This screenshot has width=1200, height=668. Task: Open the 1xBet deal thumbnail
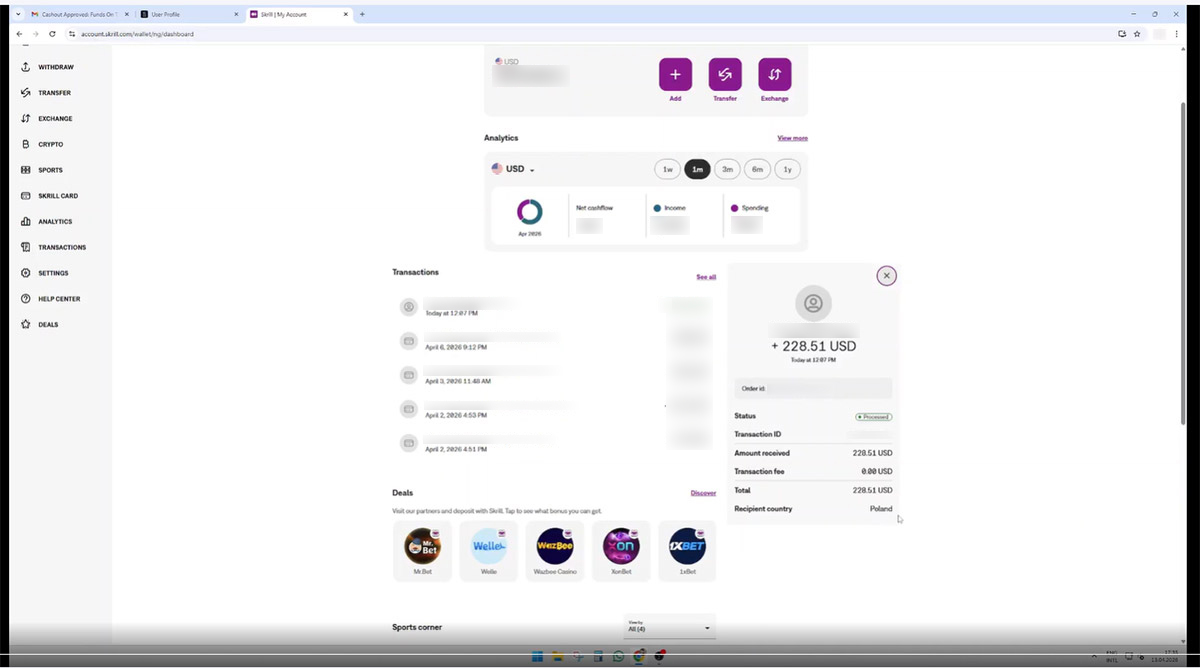click(x=687, y=551)
